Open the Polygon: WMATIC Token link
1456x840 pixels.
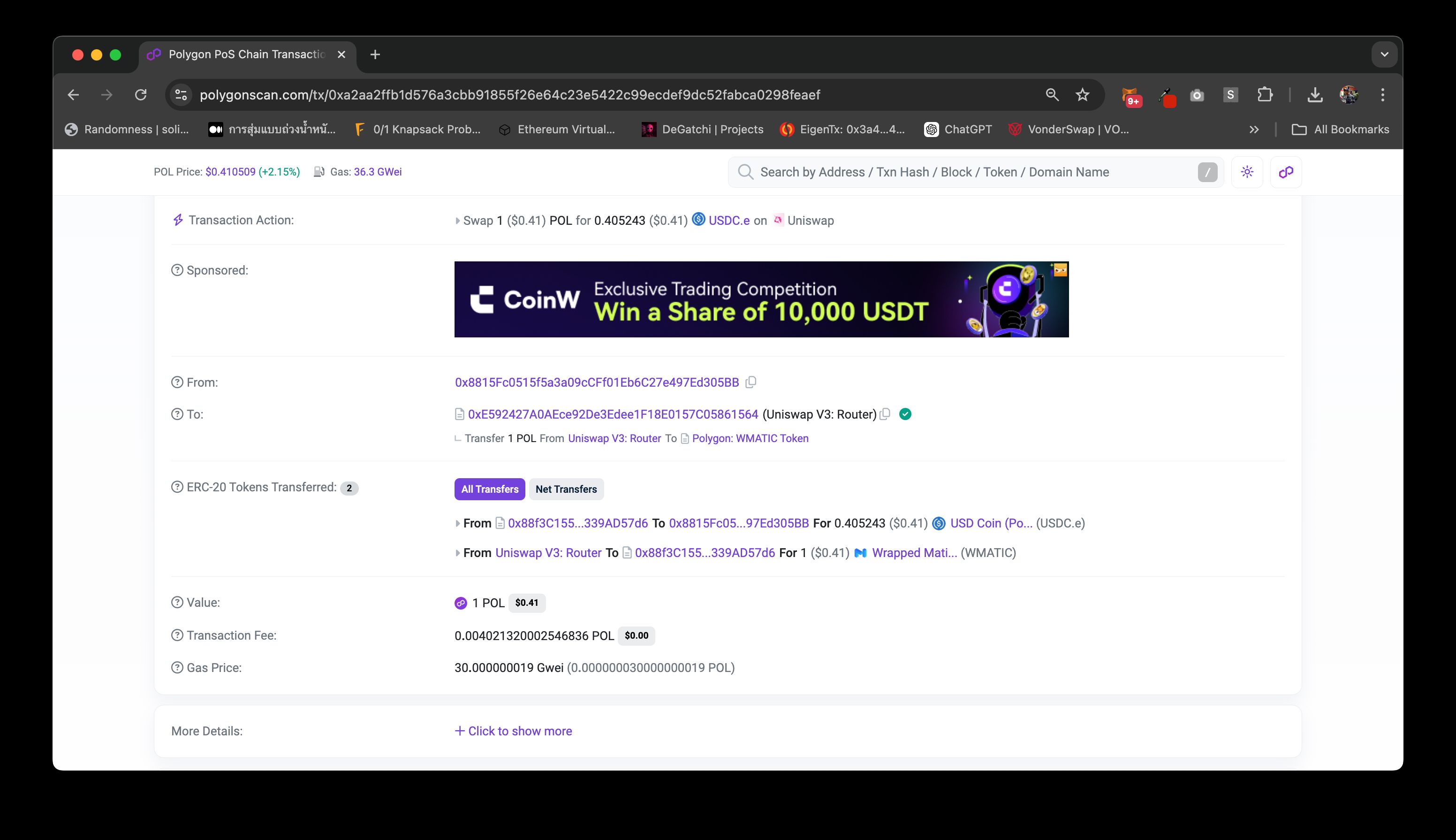click(750, 438)
